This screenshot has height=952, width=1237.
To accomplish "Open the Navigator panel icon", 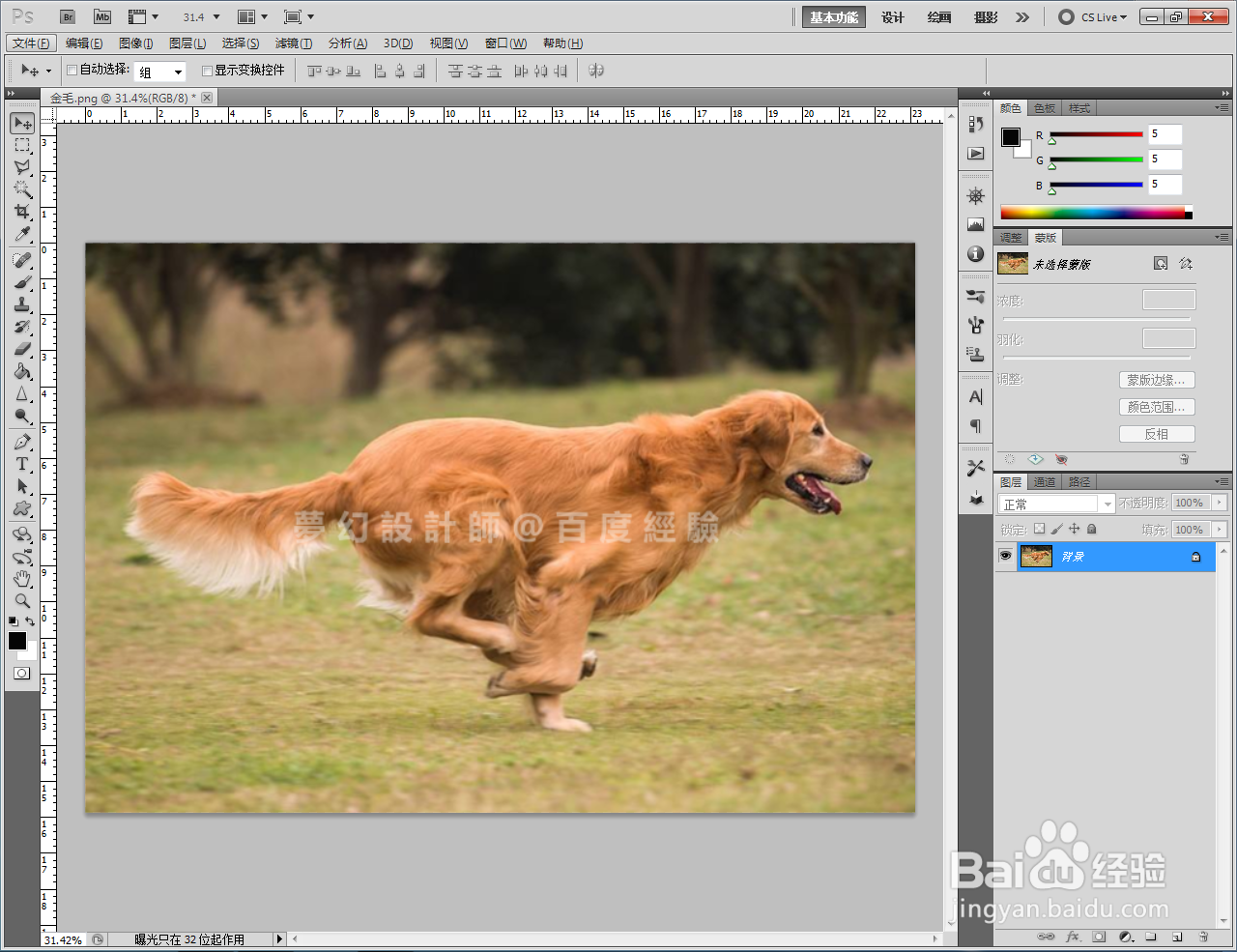I will click(976, 196).
